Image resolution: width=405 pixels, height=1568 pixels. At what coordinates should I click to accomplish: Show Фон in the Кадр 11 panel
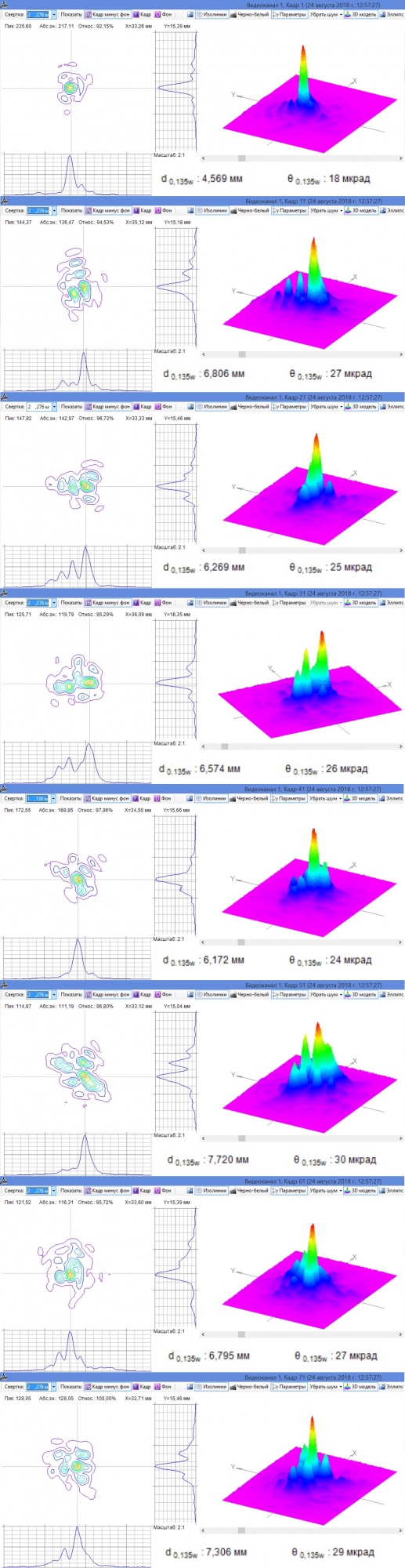(164, 210)
